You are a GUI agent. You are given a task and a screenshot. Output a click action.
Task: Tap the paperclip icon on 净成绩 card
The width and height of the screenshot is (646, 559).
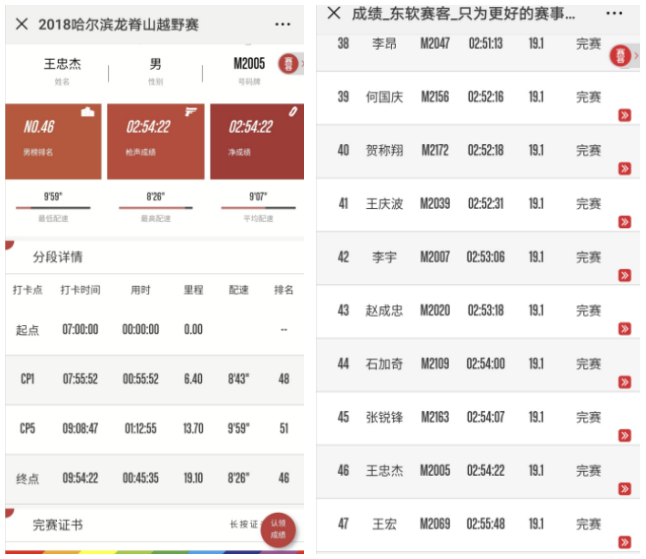[294, 110]
